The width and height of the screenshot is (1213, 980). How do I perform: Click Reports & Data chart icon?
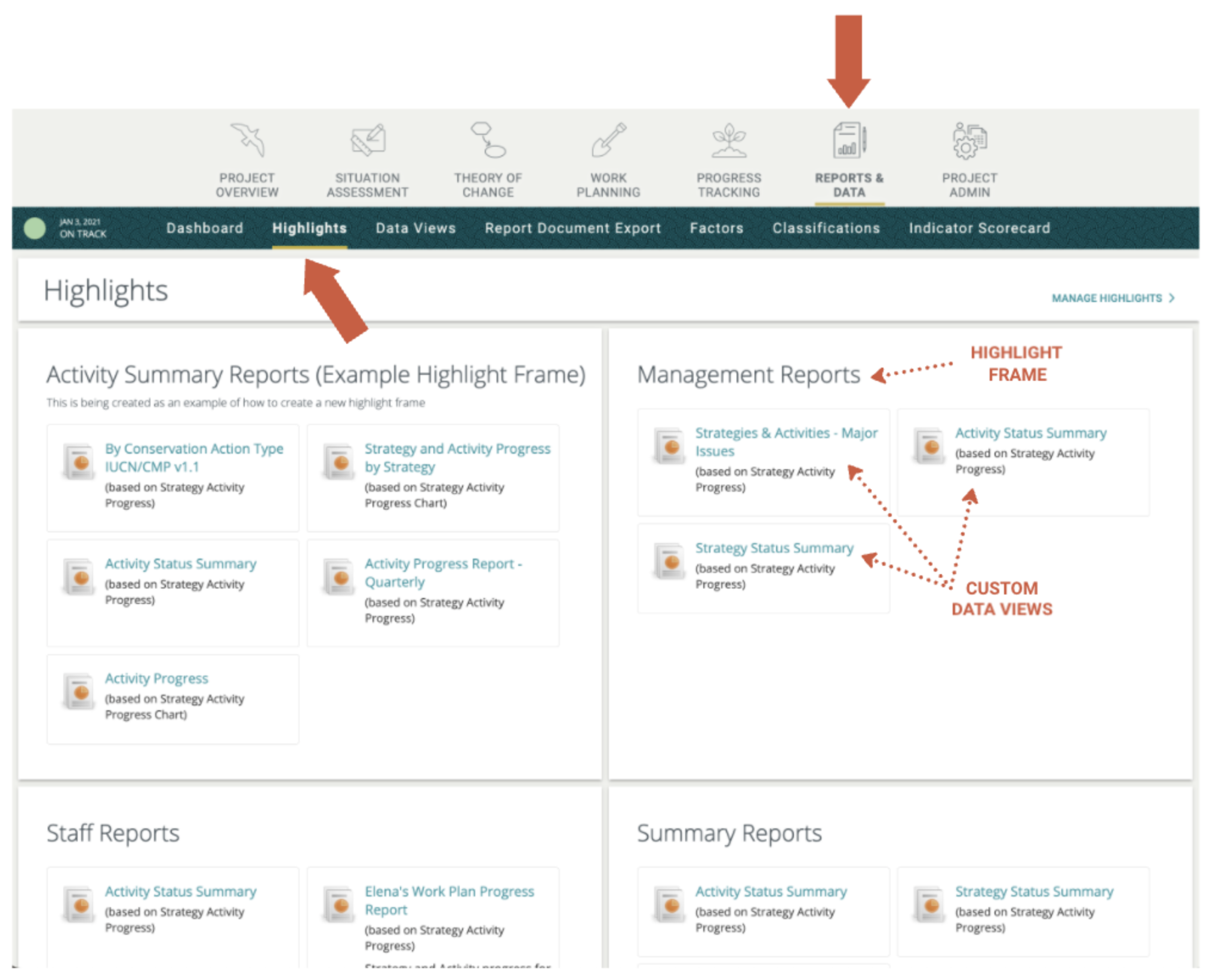click(x=849, y=140)
